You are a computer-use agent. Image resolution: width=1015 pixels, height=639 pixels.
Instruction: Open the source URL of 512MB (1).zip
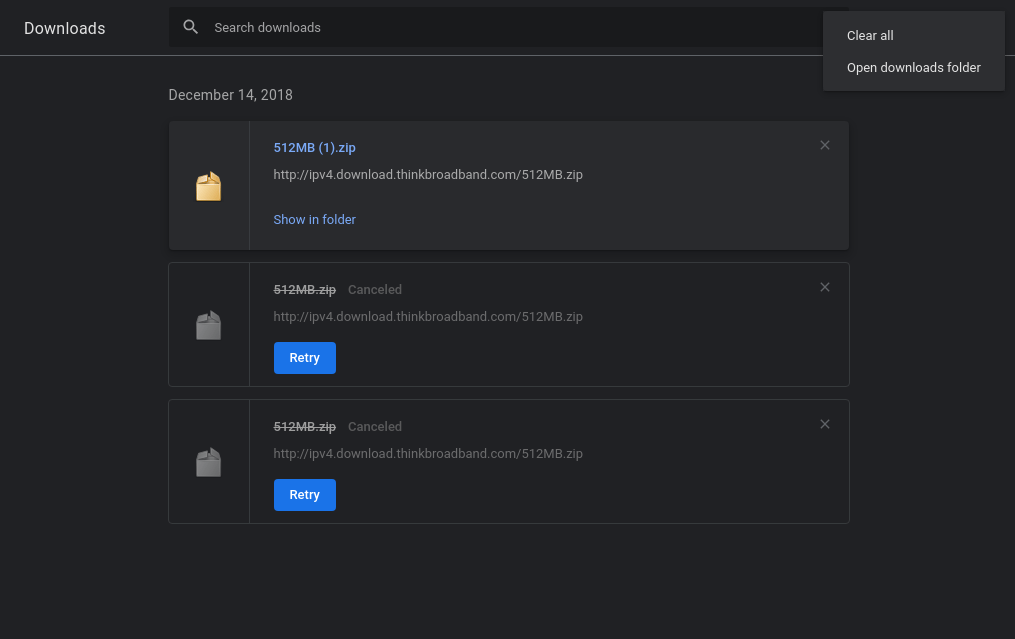[x=428, y=175]
